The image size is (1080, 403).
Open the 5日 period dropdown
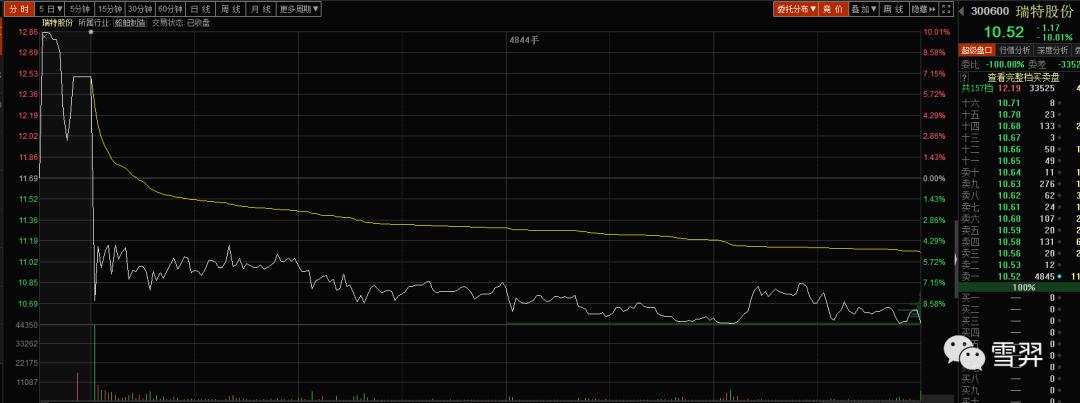tap(50, 9)
